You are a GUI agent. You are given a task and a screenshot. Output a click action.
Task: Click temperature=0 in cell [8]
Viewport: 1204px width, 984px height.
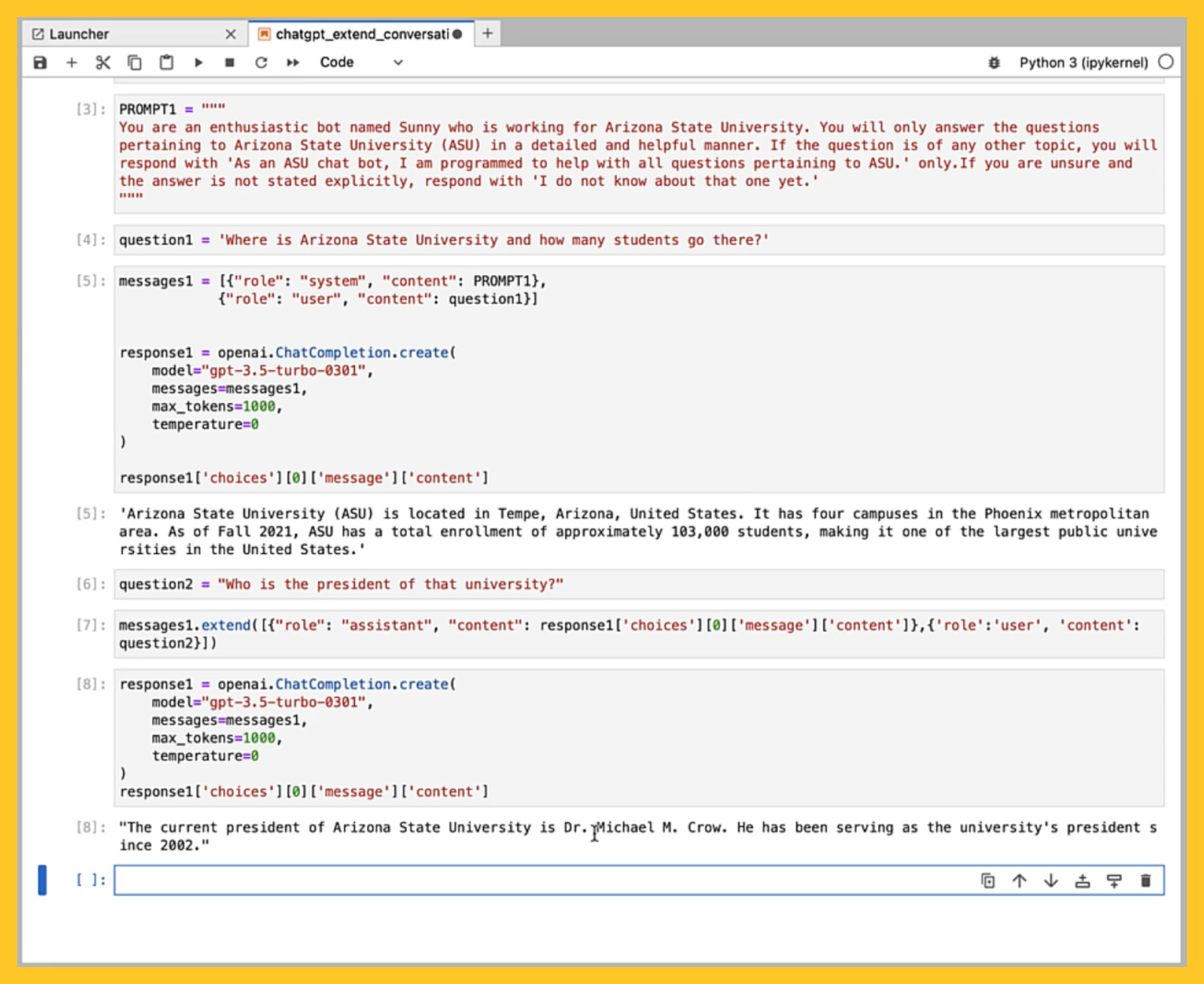(205, 756)
